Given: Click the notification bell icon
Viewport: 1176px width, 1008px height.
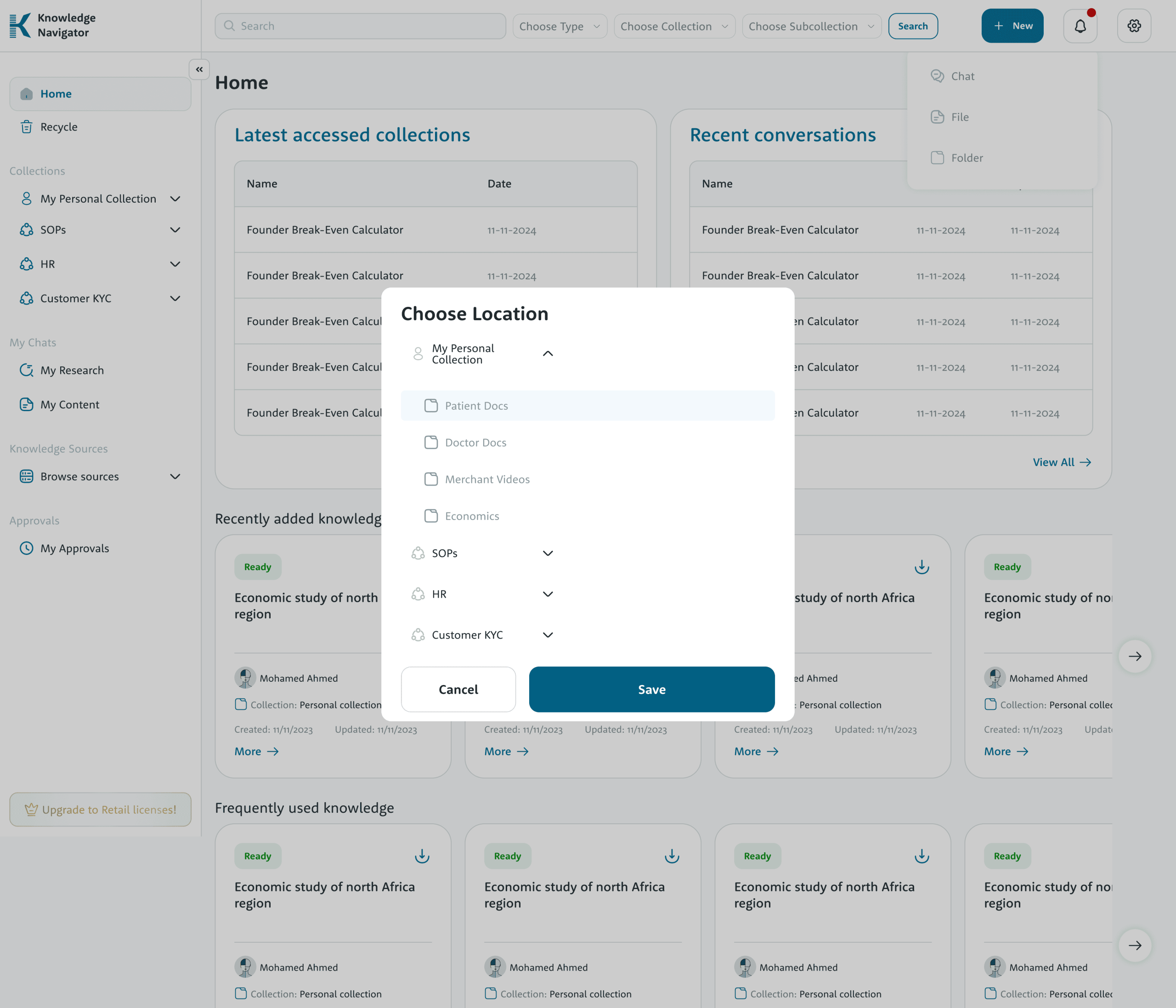Looking at the screenshot, I should point(1080,26).
